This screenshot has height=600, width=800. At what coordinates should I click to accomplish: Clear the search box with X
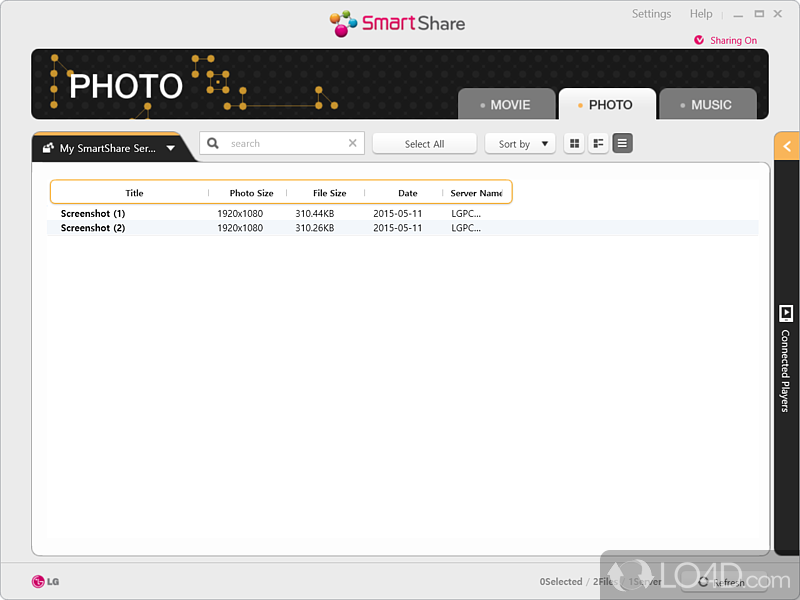pos(352,144)
